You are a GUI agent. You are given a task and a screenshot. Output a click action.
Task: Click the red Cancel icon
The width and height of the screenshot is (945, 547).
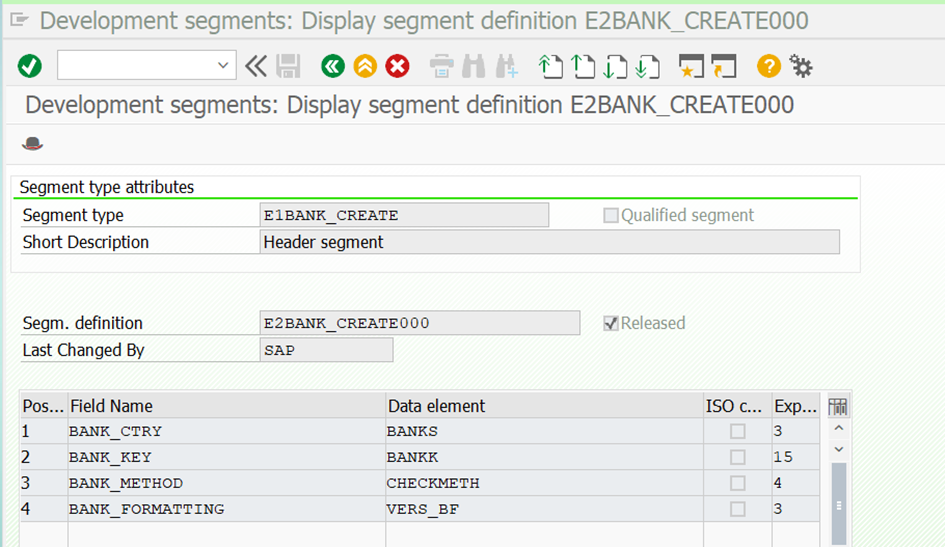(398, 66)
